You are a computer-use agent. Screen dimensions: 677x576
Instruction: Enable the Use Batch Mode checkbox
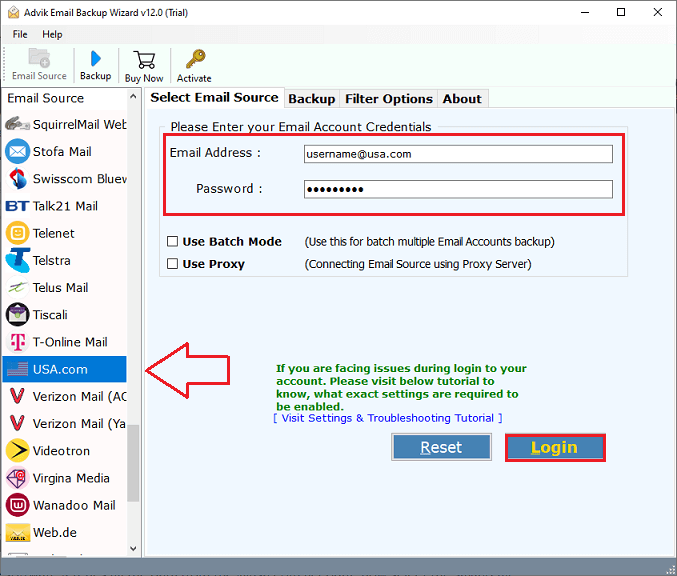pos(172,241)
